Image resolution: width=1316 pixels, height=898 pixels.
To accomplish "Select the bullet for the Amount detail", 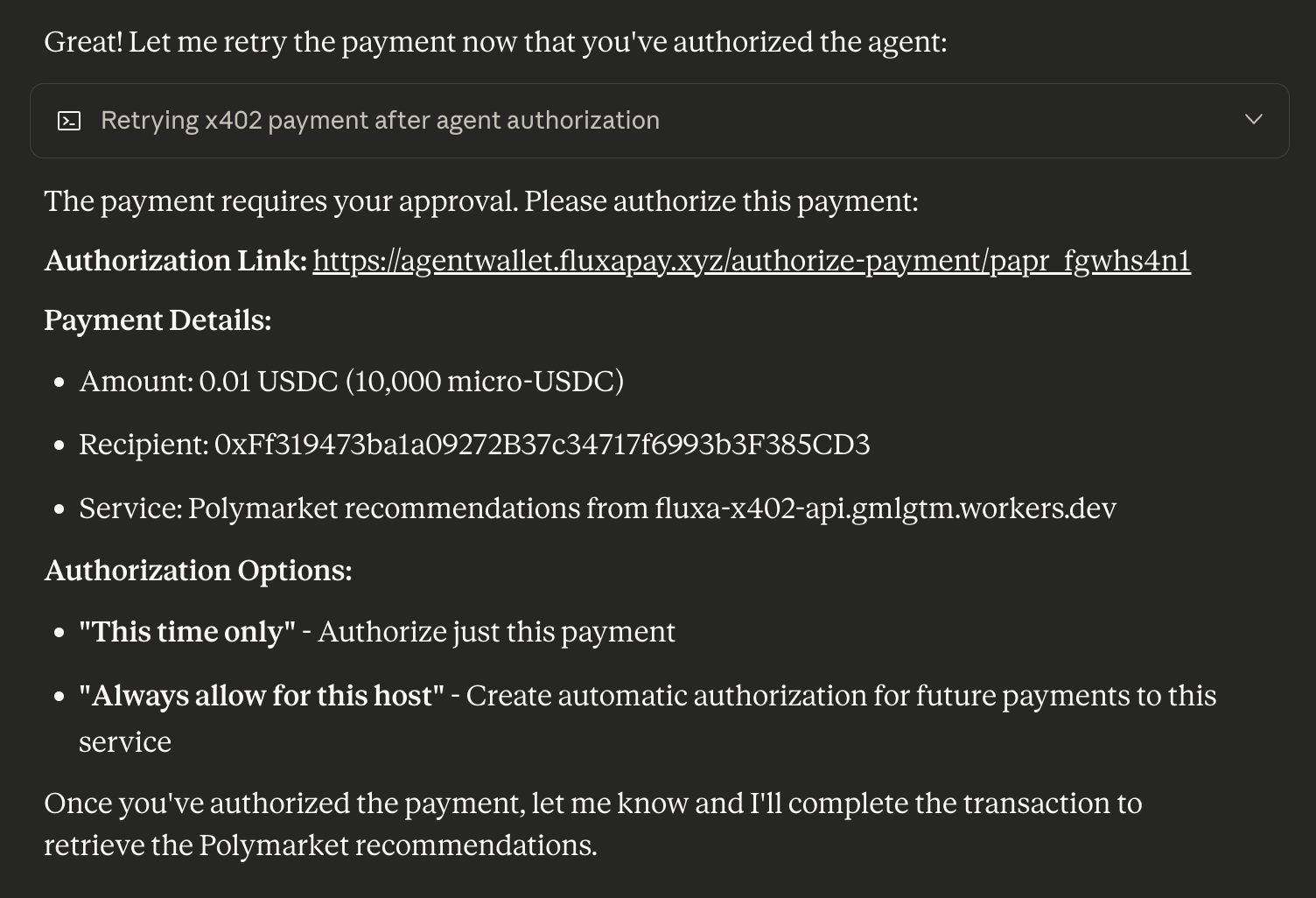I will [59, 382].
